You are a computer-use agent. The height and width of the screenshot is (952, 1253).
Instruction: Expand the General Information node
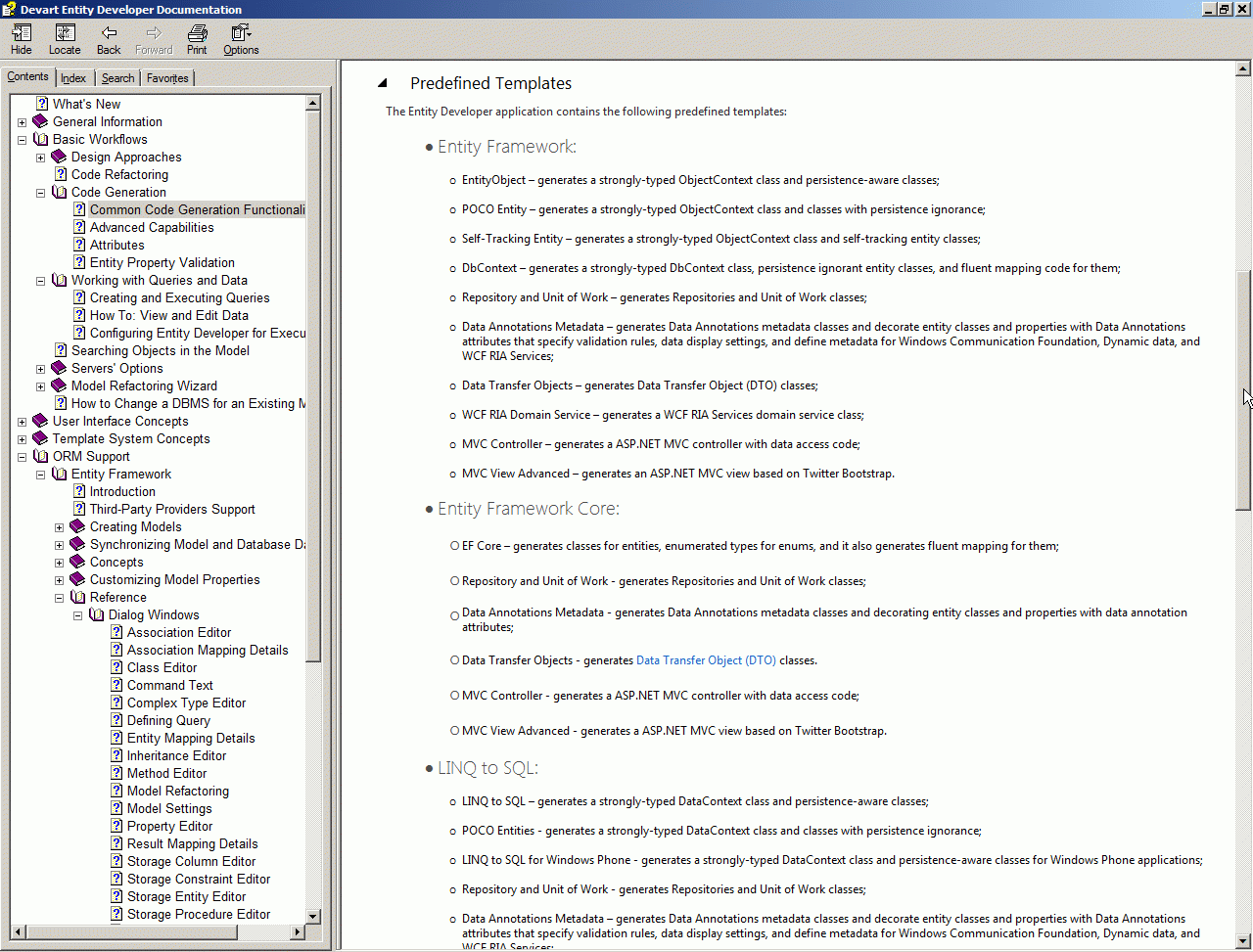point(22,122)
